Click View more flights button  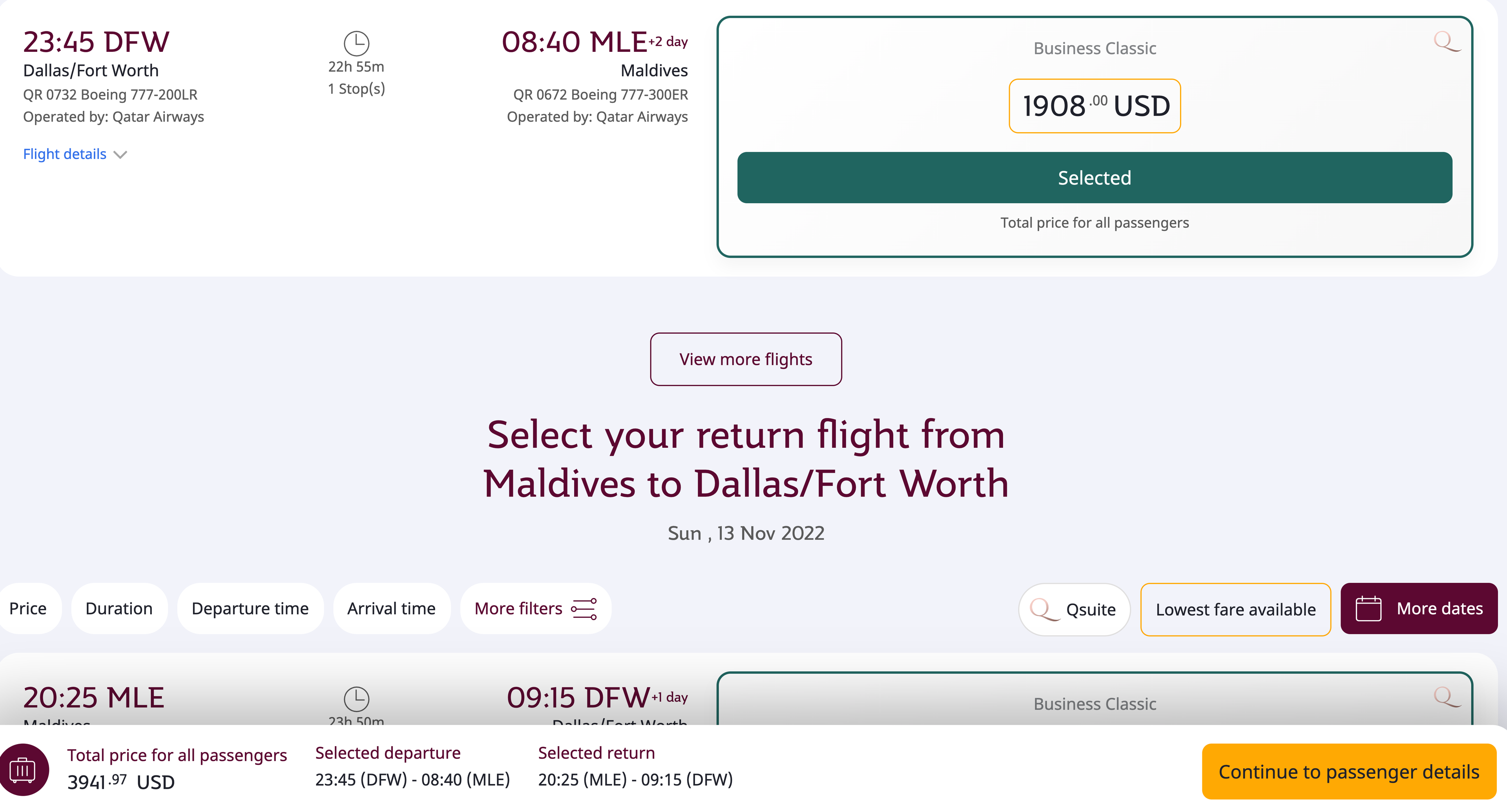[x=745, y=359]
